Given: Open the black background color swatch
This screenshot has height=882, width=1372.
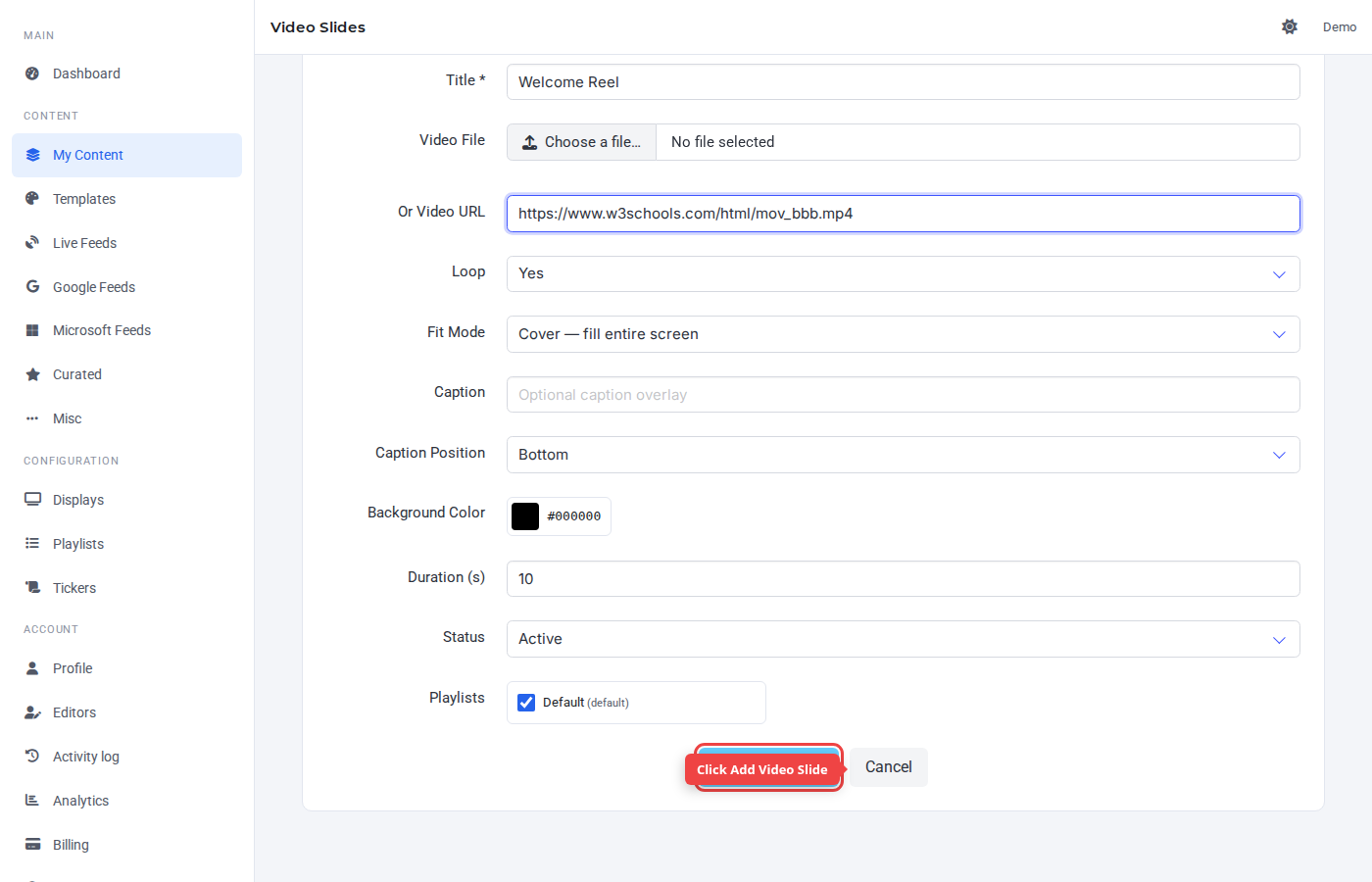Looking at the screenshot, I should [x=525, y=516].
